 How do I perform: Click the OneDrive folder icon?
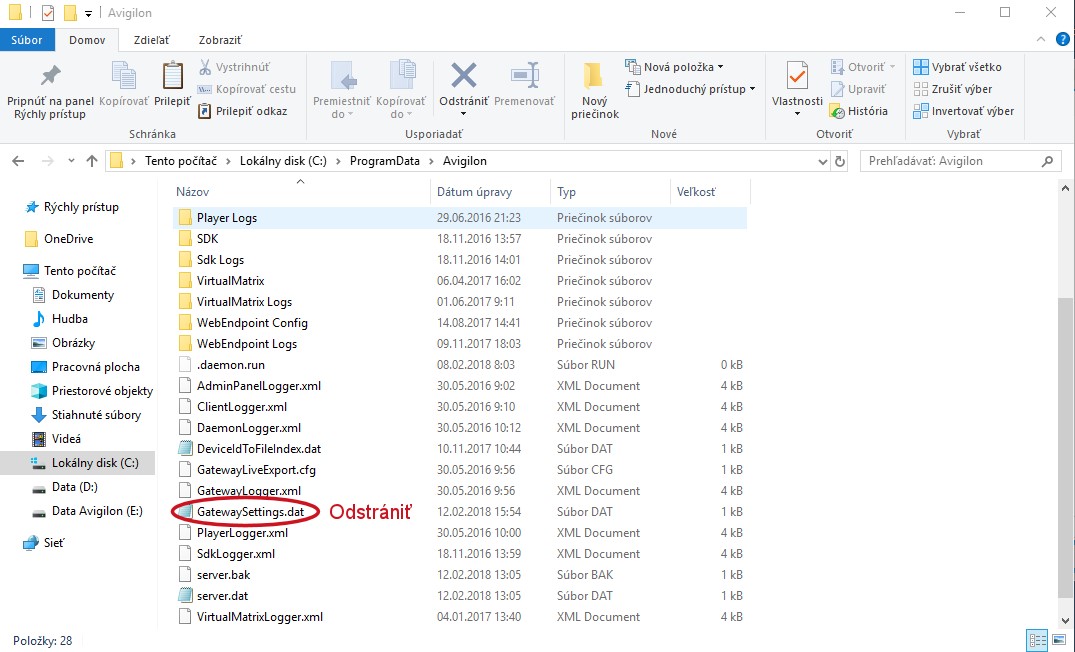click(31, 239)
